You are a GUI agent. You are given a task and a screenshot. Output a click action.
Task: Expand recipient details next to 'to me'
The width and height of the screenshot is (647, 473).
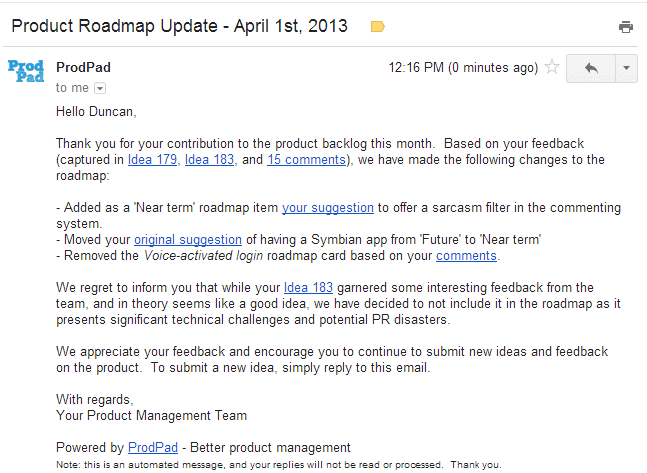point(99,89)
